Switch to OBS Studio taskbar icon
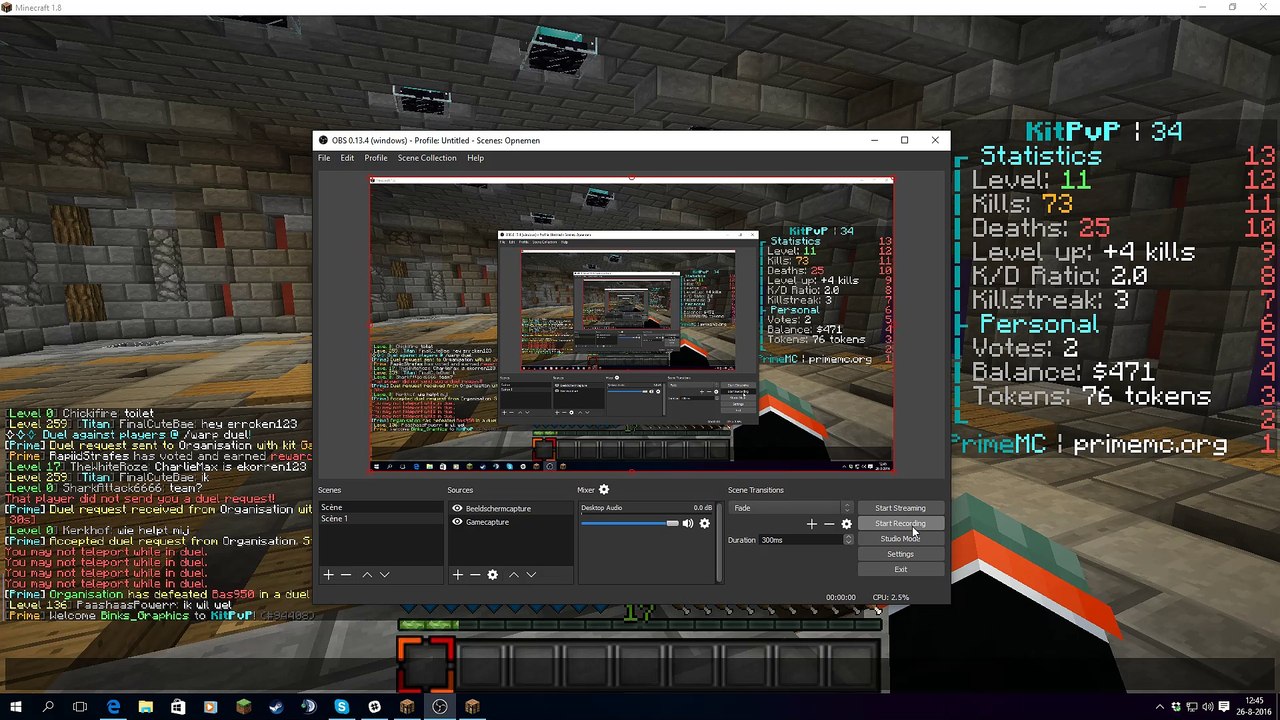The width and height of the screenshot is (1280, 720). [439, 707]
